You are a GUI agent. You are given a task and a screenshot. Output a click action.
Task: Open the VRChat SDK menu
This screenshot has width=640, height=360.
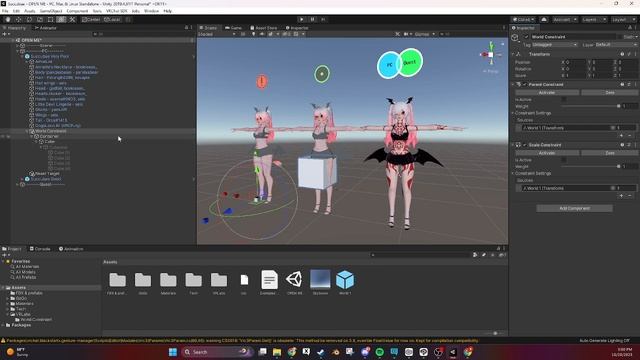(x=117, y=11)
